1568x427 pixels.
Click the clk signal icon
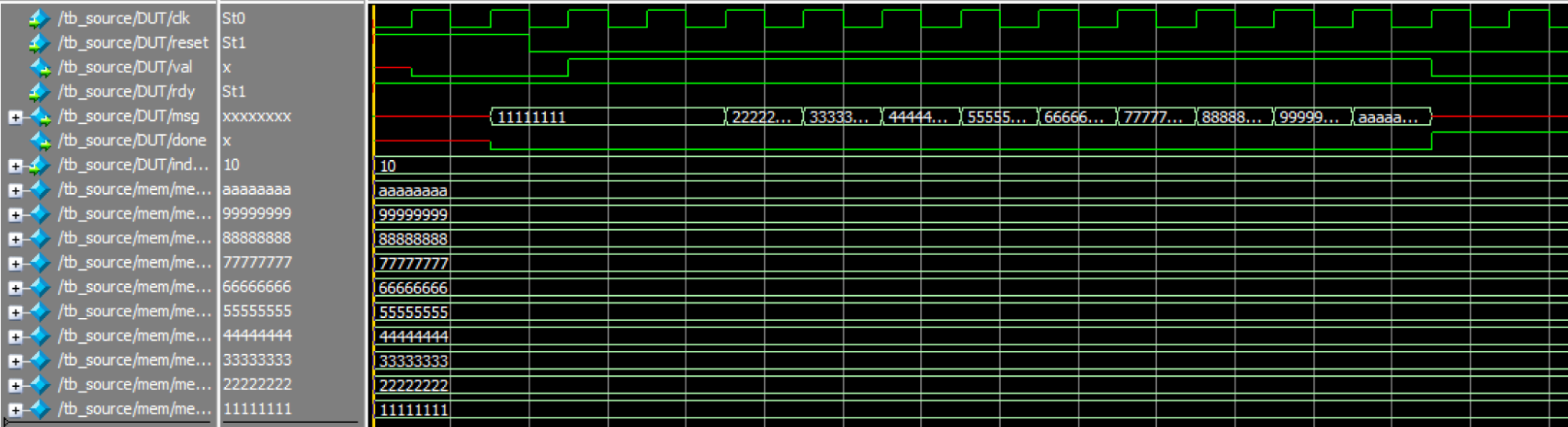click(38, 19)
